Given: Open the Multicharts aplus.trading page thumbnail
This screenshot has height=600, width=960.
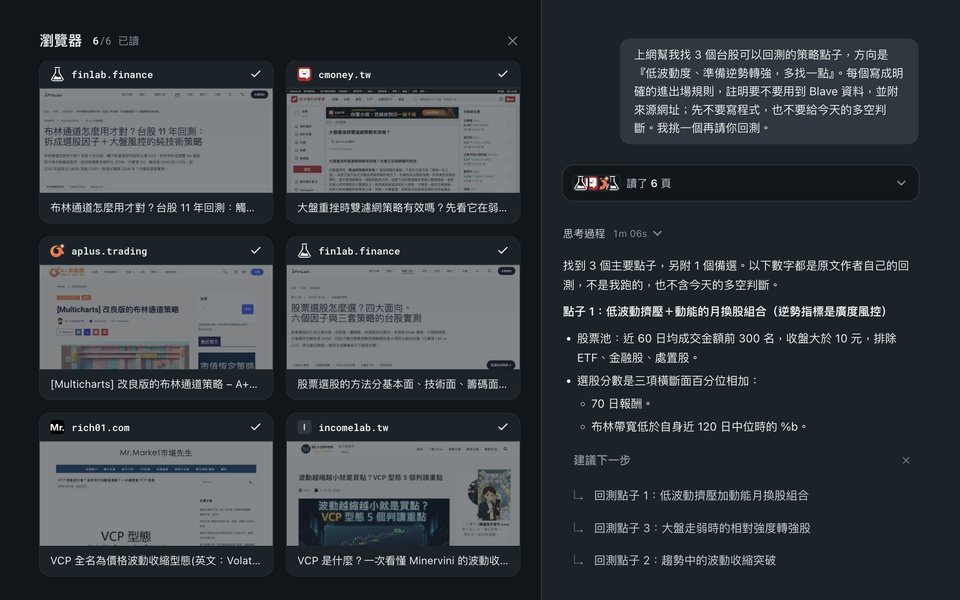Looking at the screenshot, I should coord(156,317).
